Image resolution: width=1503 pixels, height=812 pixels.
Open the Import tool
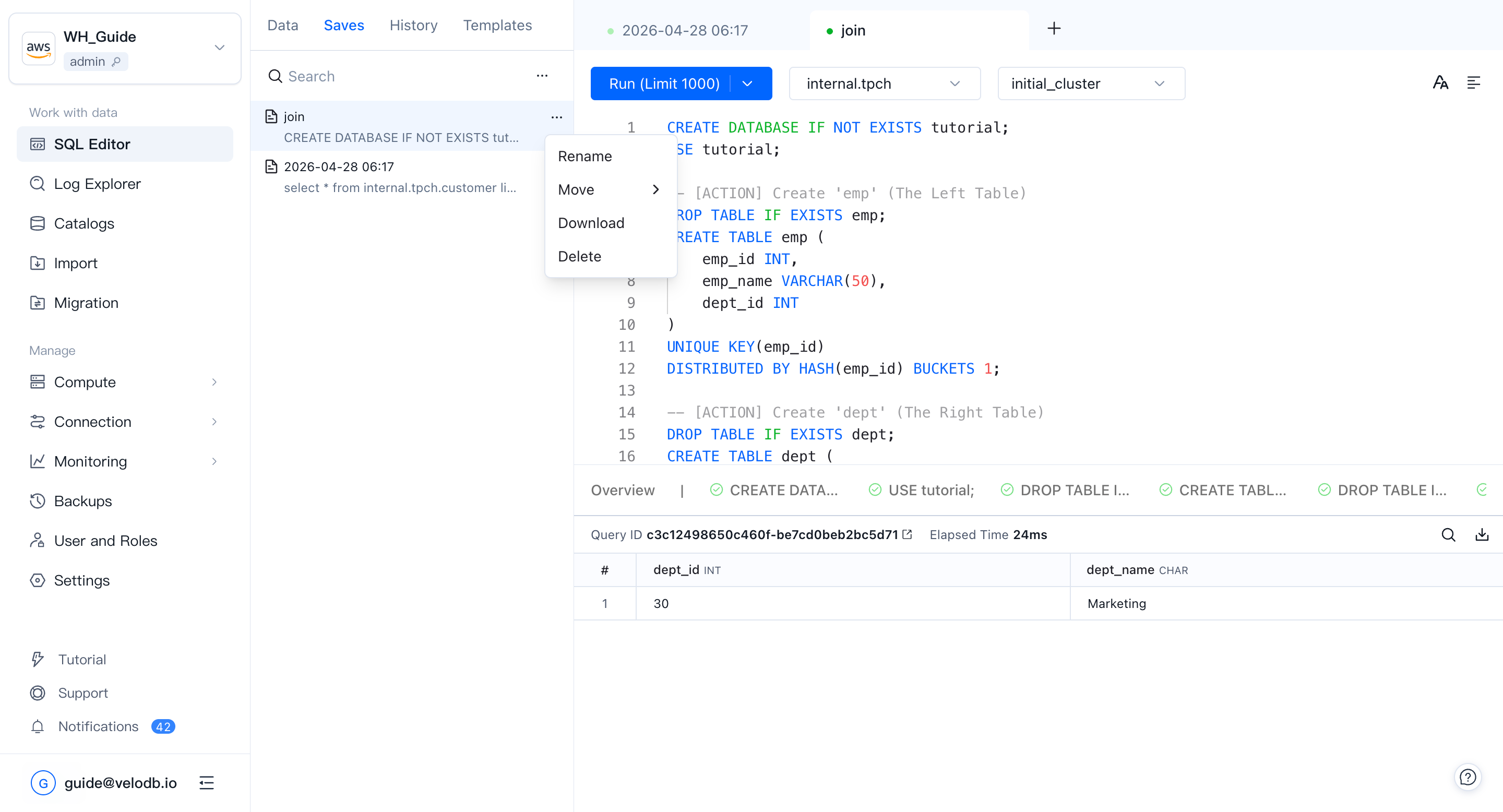[75, 263]
